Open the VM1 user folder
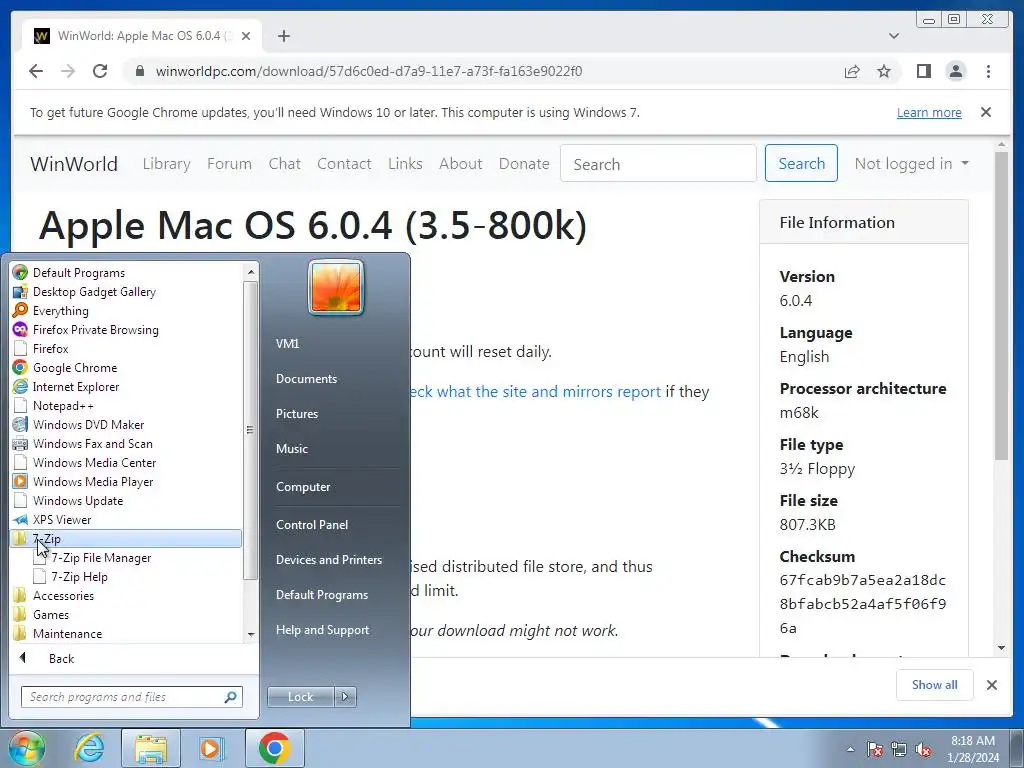This screenshot has width=1024, height=768. [x=287, y=344]
